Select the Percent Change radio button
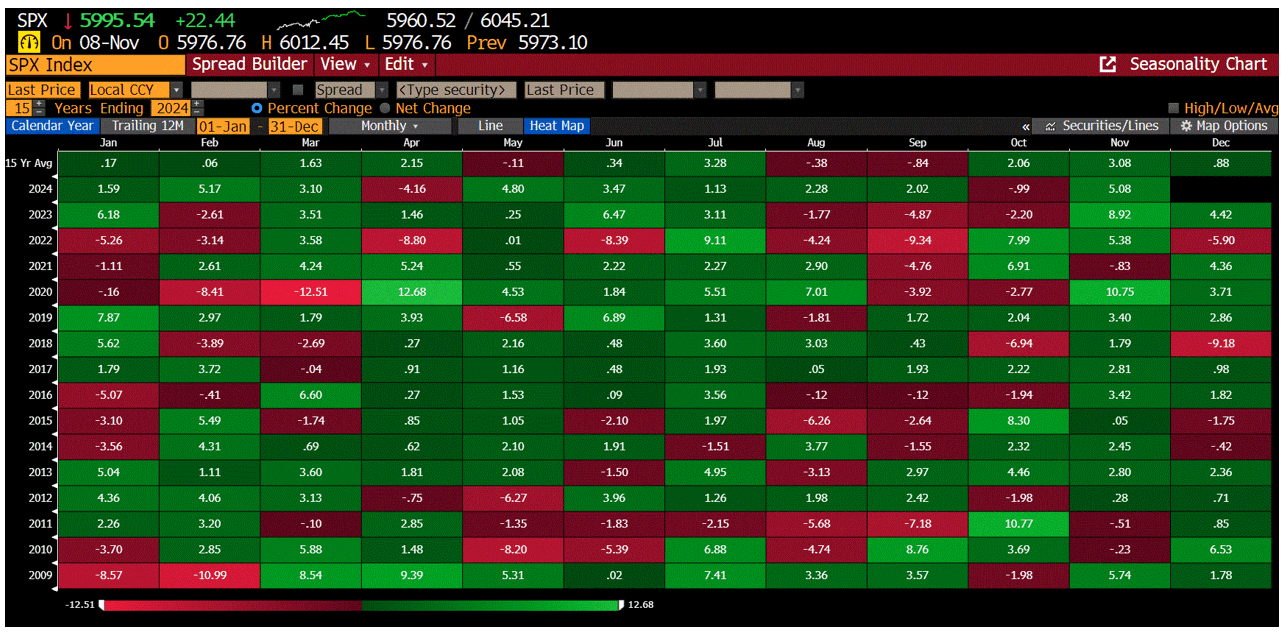1288x636 pixels. pyautogui.click(x=257, y=108)
